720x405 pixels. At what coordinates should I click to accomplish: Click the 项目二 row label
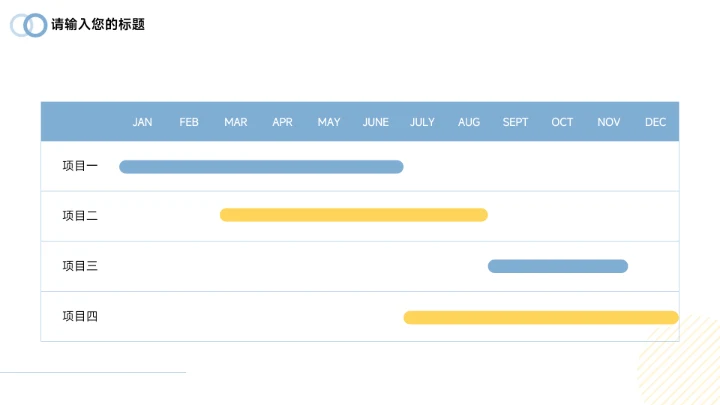click(x=80, y=215)
